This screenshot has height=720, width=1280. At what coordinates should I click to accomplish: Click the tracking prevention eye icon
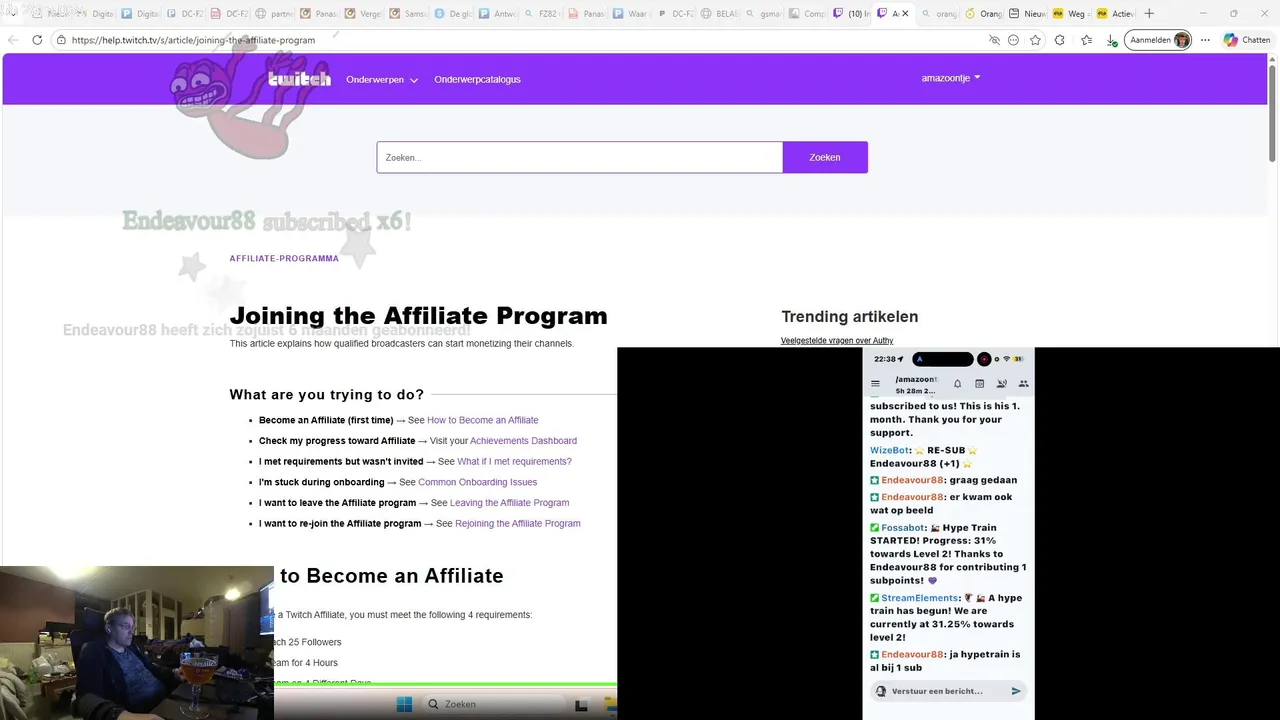(994, 40)
